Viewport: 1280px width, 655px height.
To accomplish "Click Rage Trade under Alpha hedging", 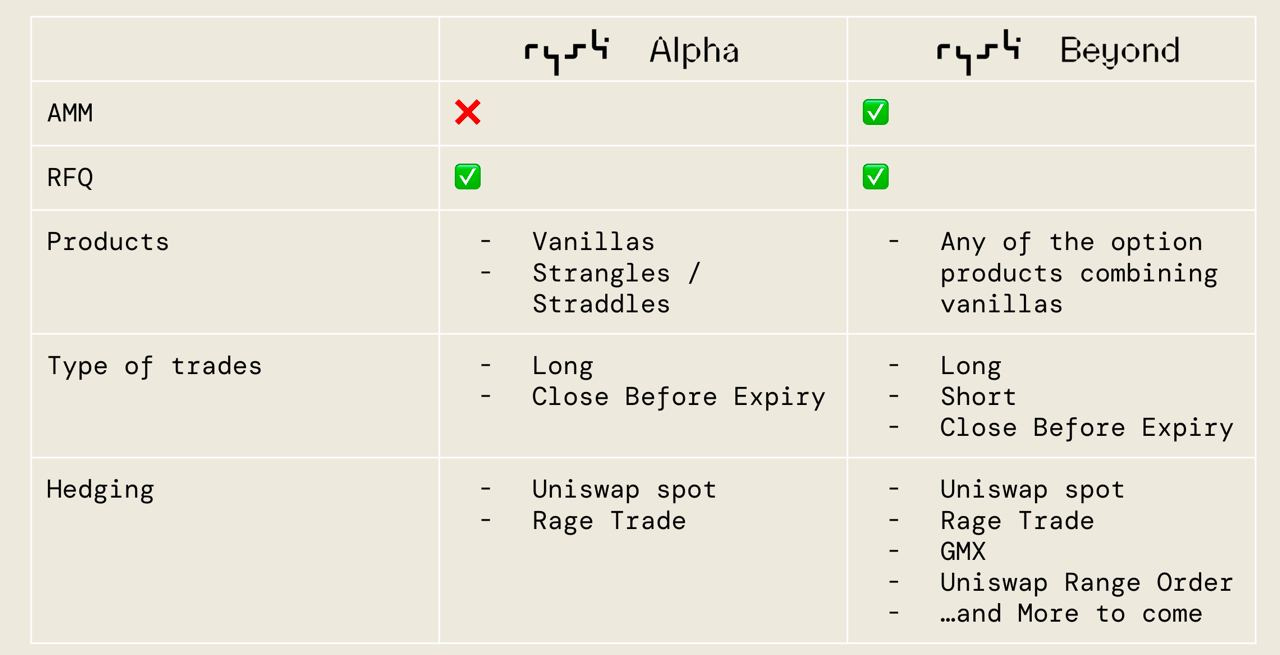I will pos(609,521).
